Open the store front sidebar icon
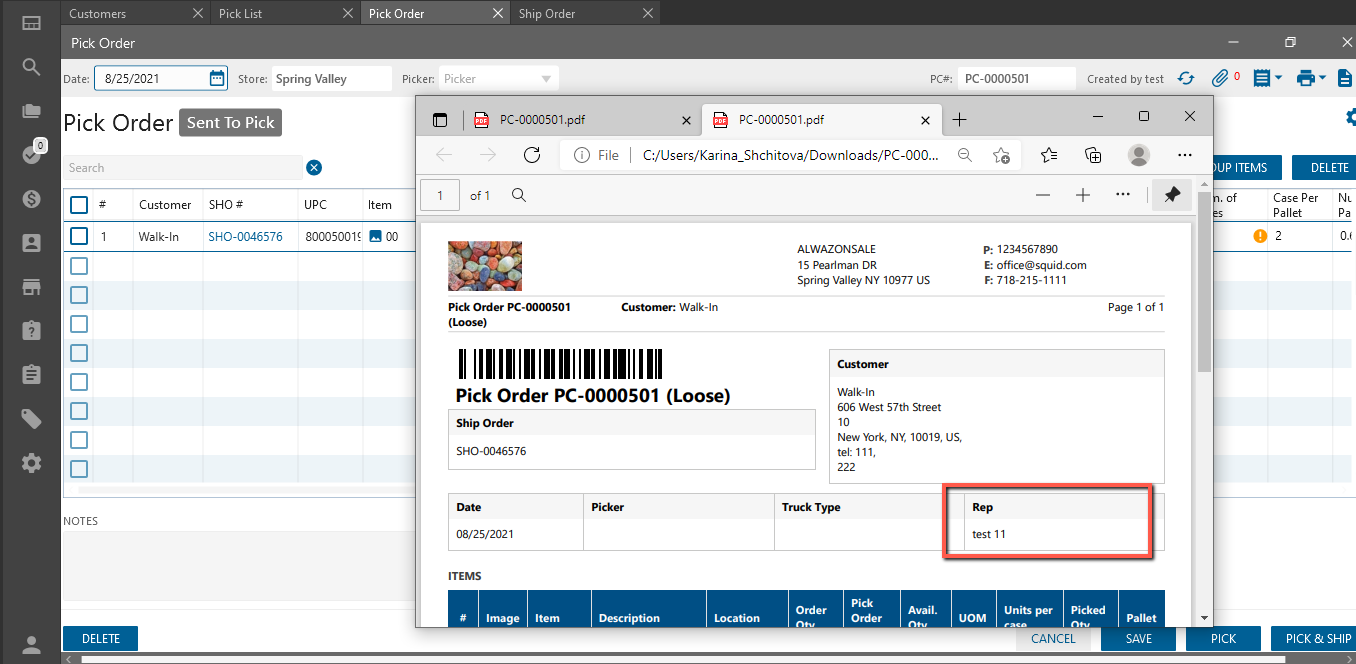1356x664 pixels. [31, 287]
